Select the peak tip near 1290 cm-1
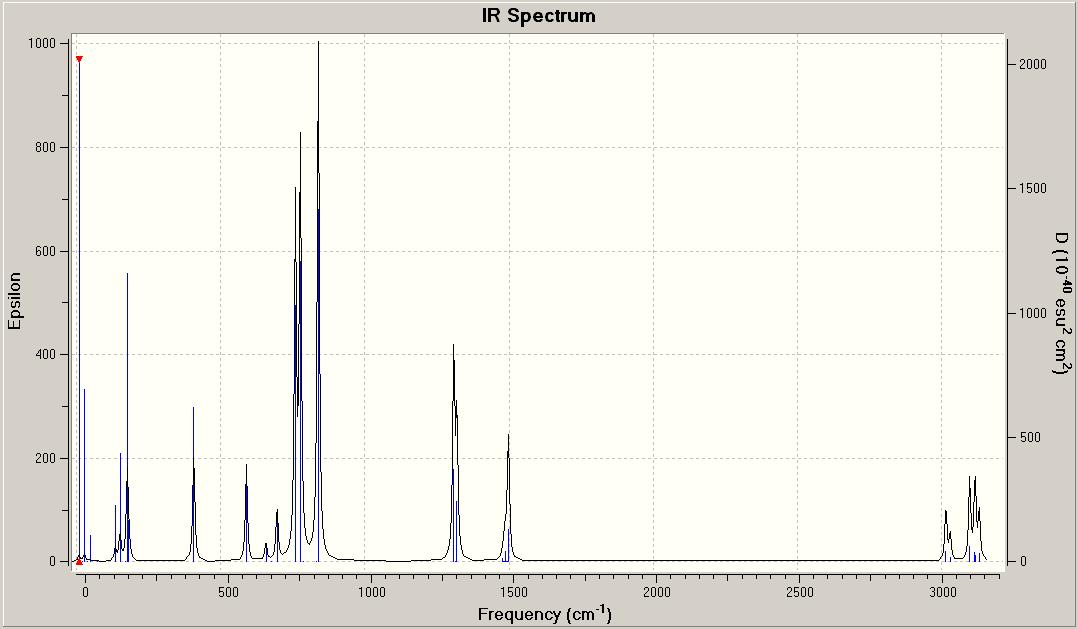Viewport: 1078px width, 629px height. (453, 345)
